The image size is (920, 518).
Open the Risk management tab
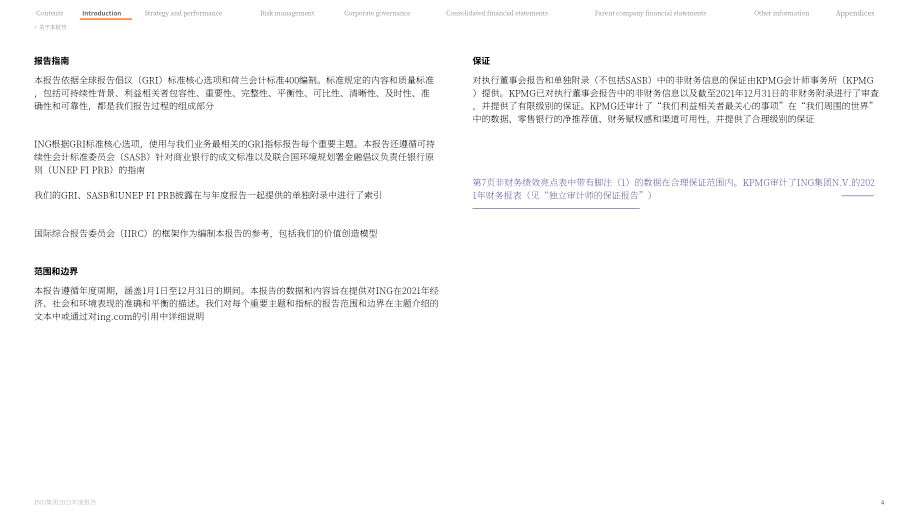[x=287, y=13]
